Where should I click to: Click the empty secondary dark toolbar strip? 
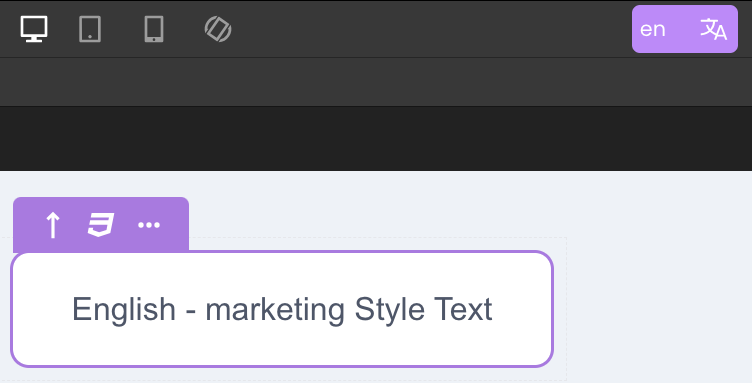[376, 82]
